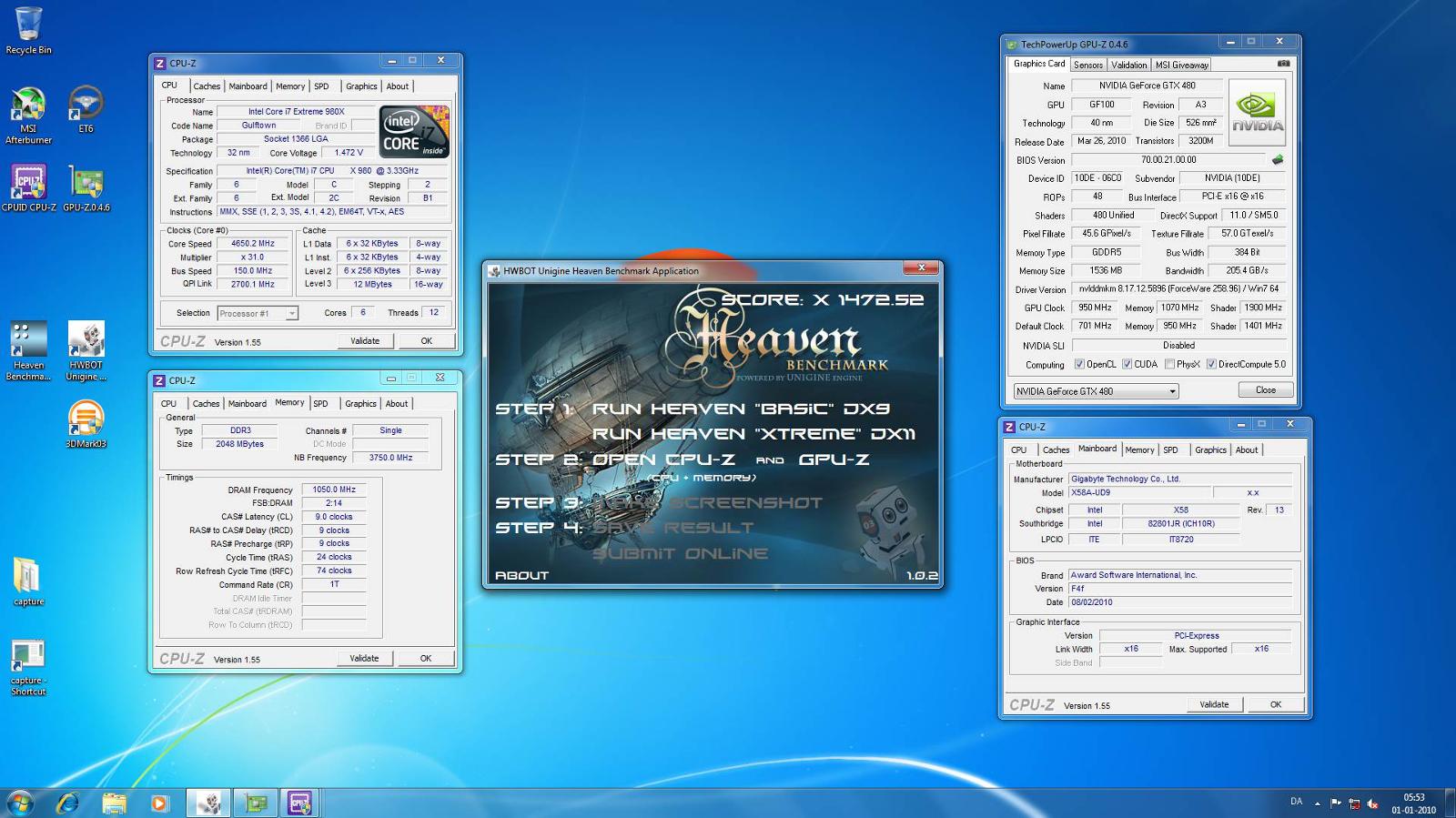Viewport: 1456px width, 818px height.
Task: Open GPU-Z.0.4.6 desktop shortcut
Action: (x=86, y=188)
